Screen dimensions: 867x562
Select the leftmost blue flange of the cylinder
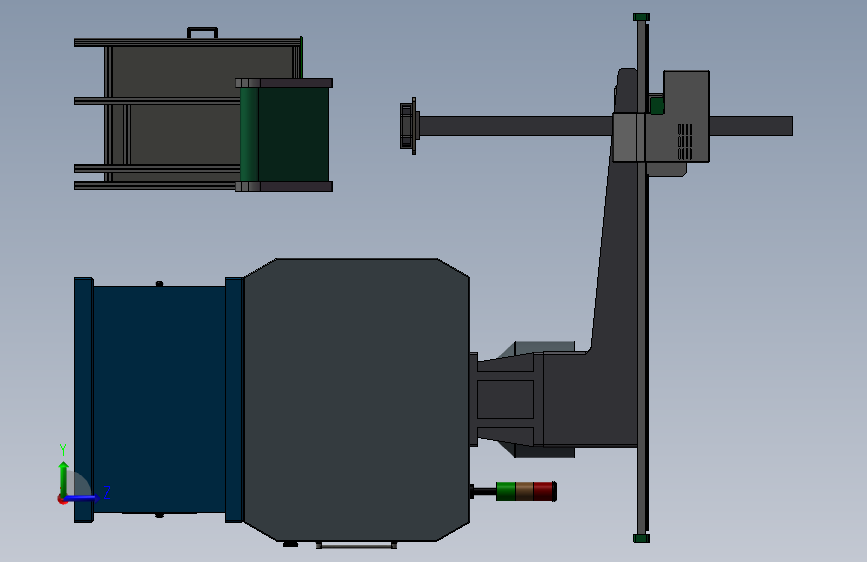point(83,399)
